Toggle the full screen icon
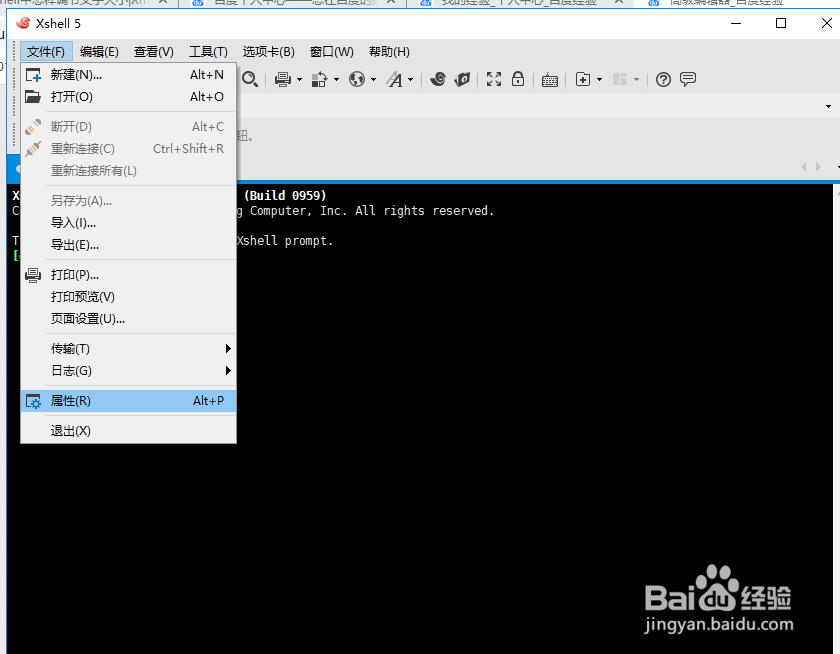840x654 pixels. pos(494,80)
